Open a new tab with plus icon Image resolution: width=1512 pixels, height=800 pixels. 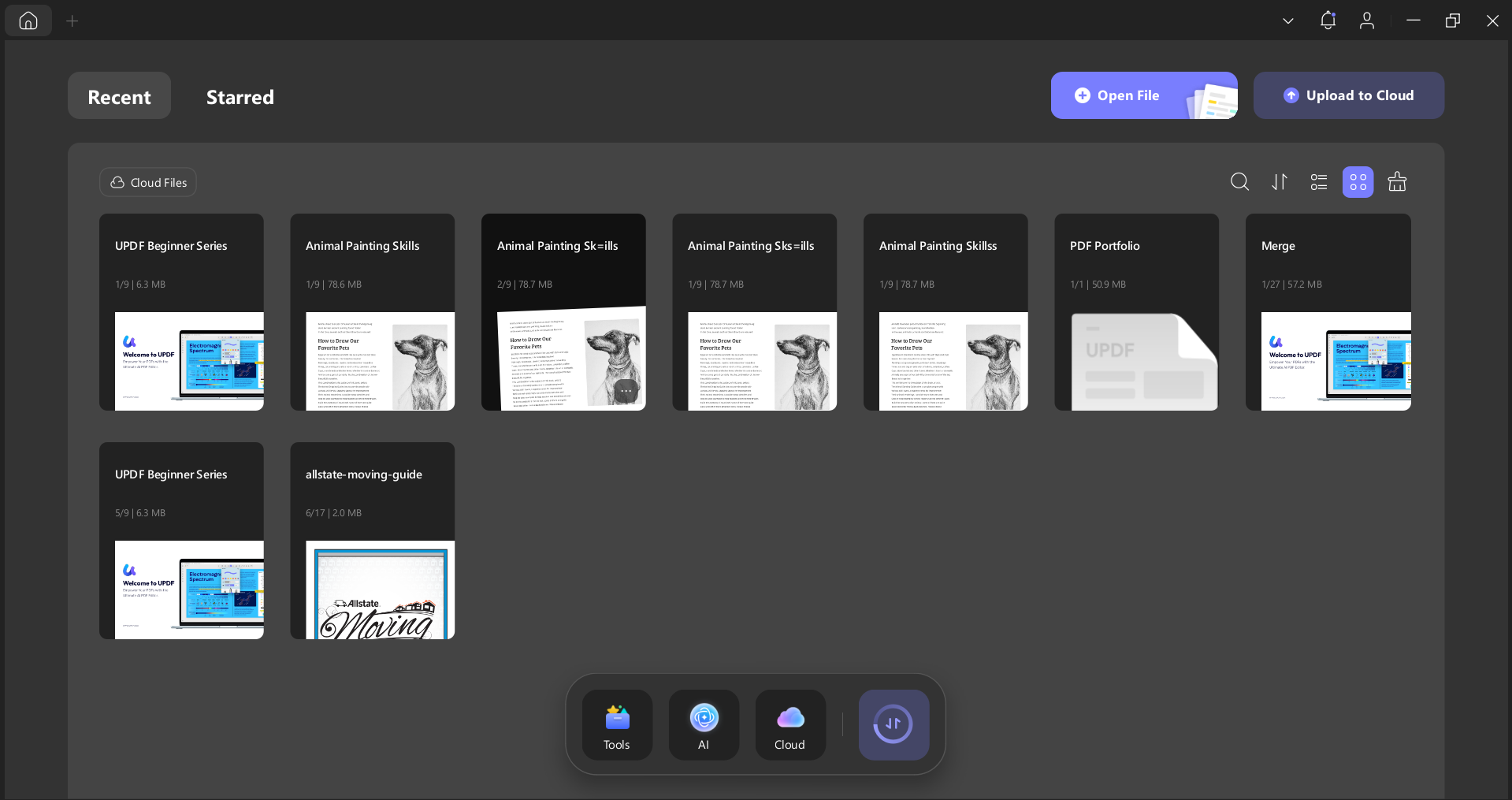coord(72,21)
